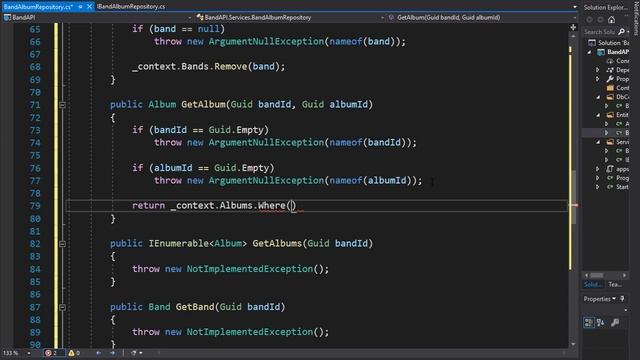Click the Entities folder icon
The height and width of the screenshot is (360, 640).
click(x=610, y=115)
